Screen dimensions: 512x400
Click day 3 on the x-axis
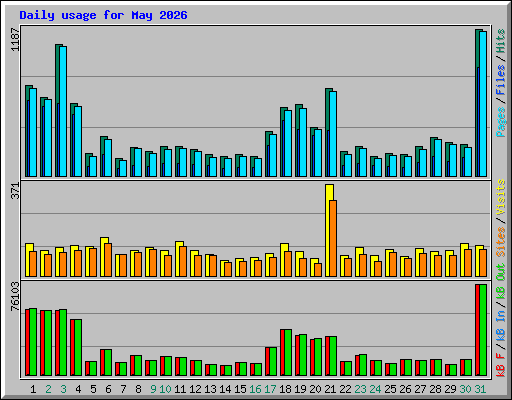[x=63, y=389]
